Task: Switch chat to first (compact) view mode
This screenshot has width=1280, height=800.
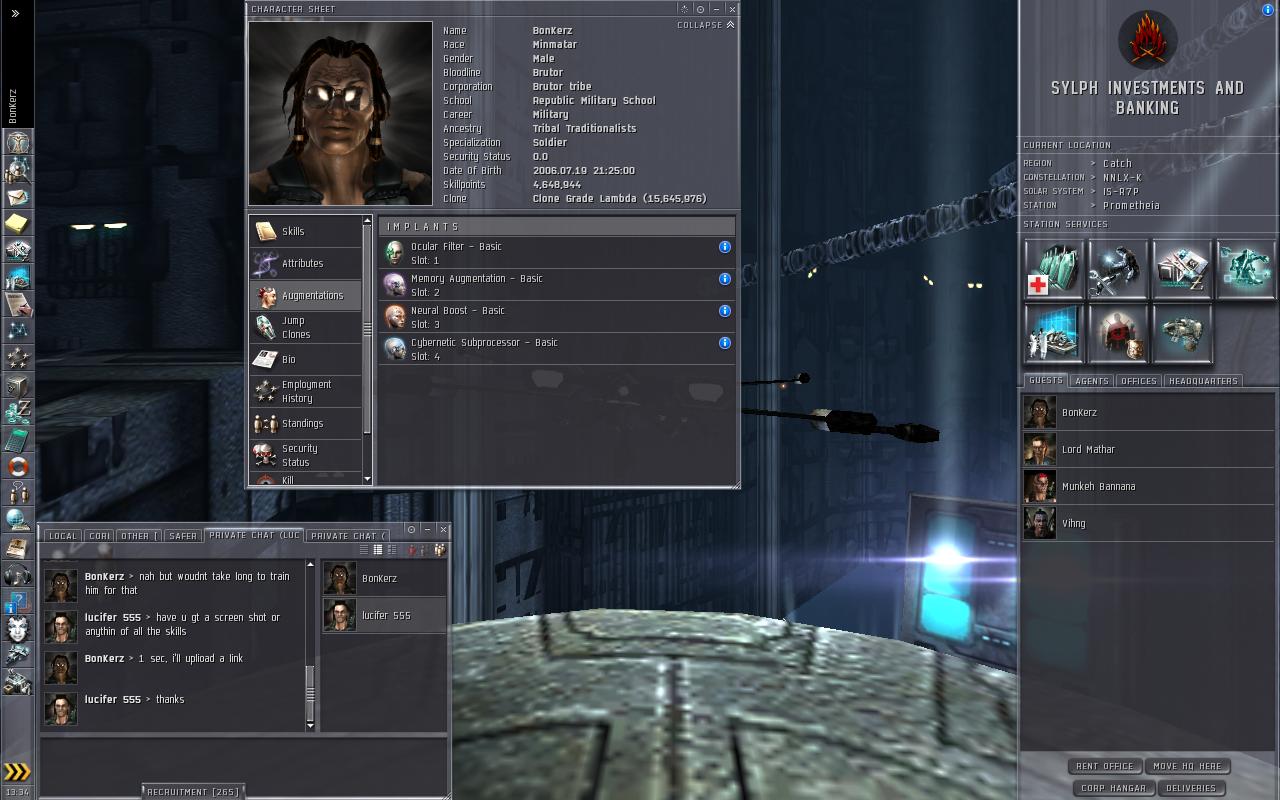Action: [365, 549]
